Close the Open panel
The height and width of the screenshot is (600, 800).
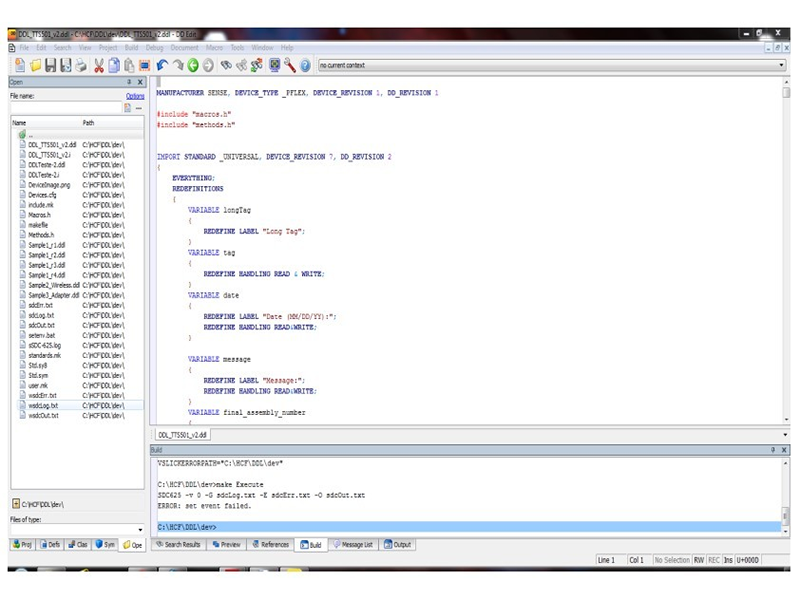[140, 82]
